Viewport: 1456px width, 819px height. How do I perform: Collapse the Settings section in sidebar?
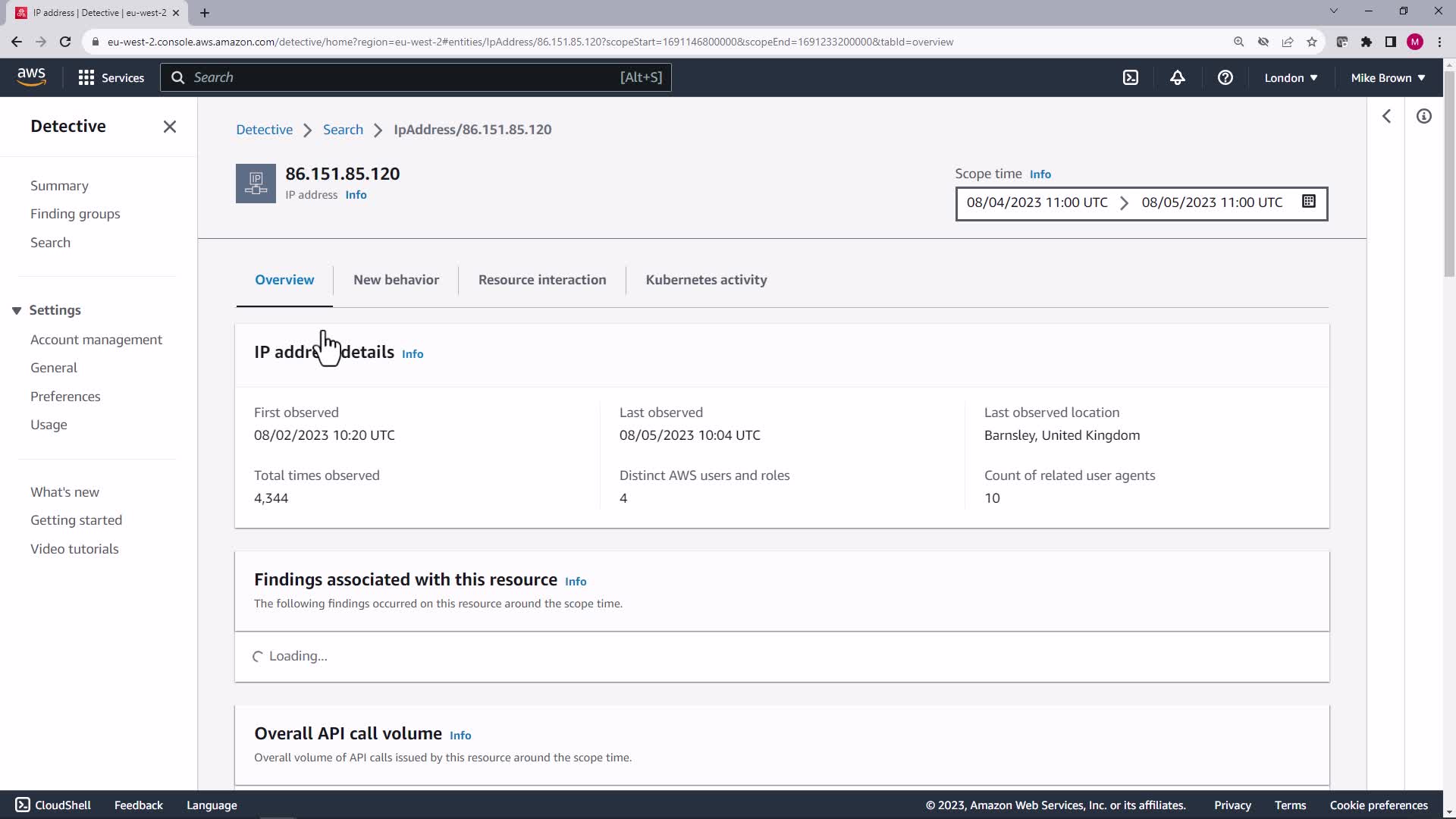[x=17, y=310]
